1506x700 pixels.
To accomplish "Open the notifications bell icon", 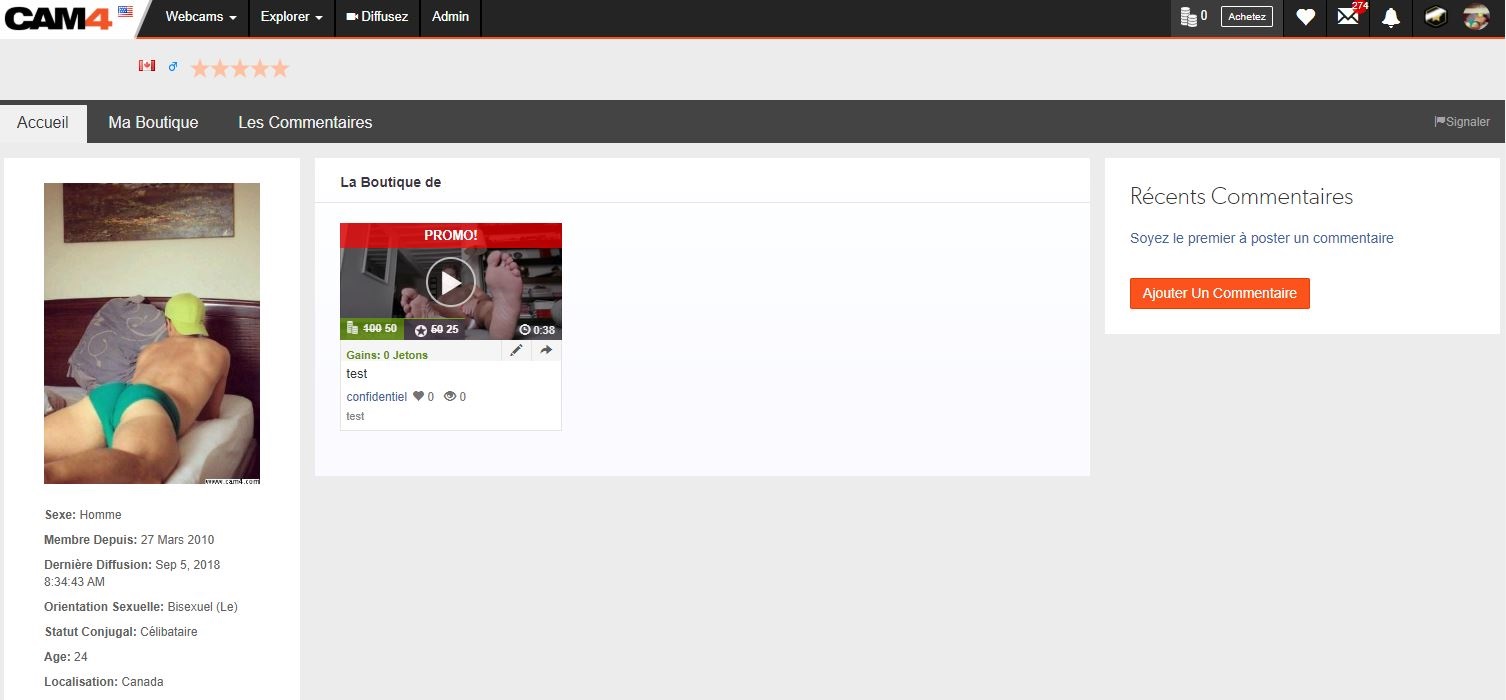I will pos(1391,17).
